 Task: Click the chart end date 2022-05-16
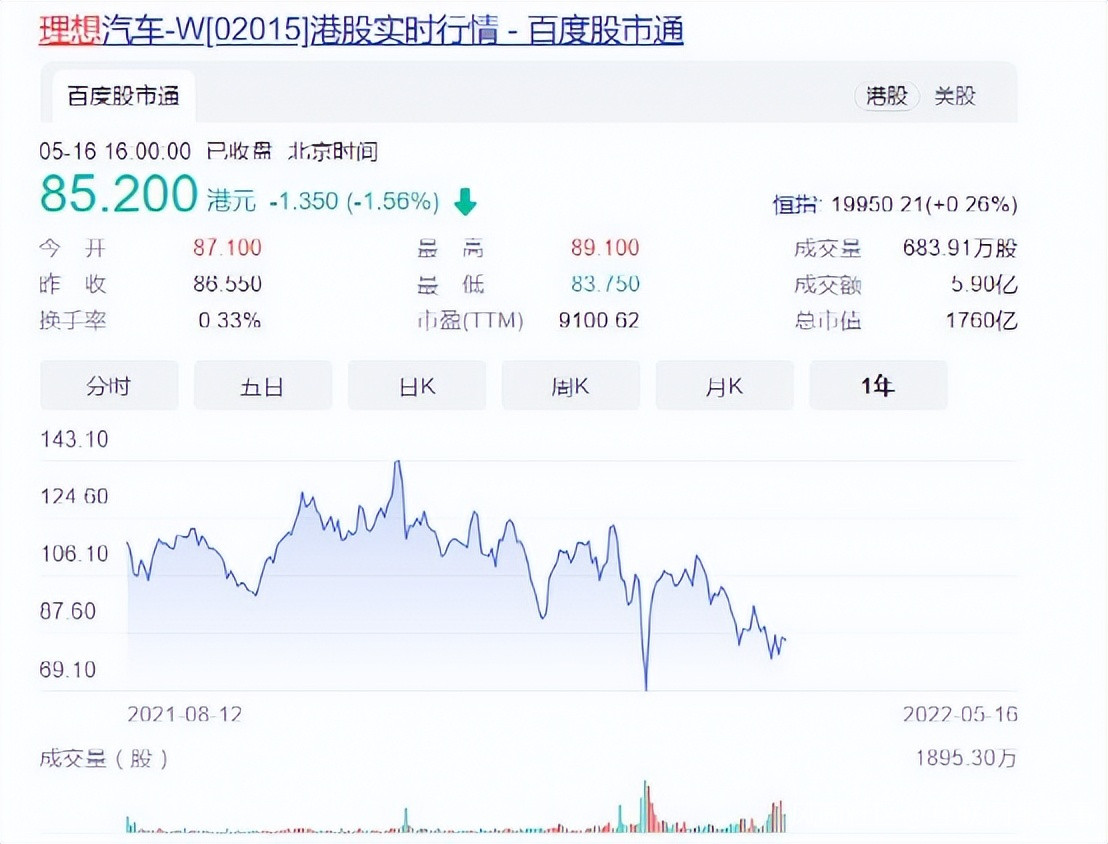click(x=960, y=714)
